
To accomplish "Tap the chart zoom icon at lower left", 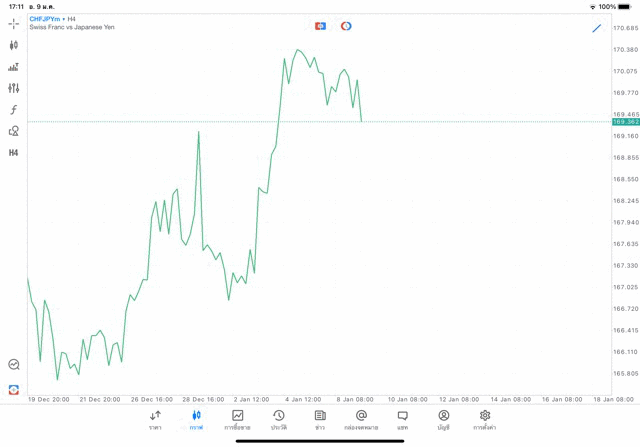I will [13, 365].
